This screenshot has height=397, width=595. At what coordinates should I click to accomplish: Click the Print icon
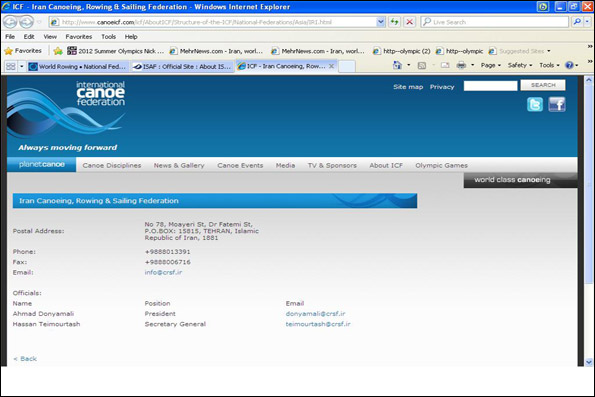461,65
